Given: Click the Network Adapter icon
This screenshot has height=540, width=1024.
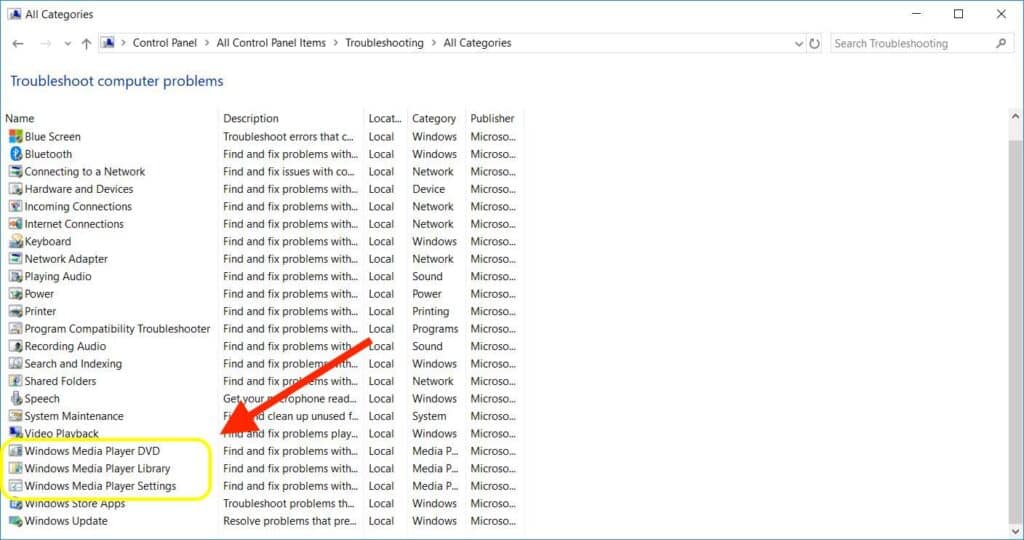Looking at the screenshot, I should coord(15,259).
